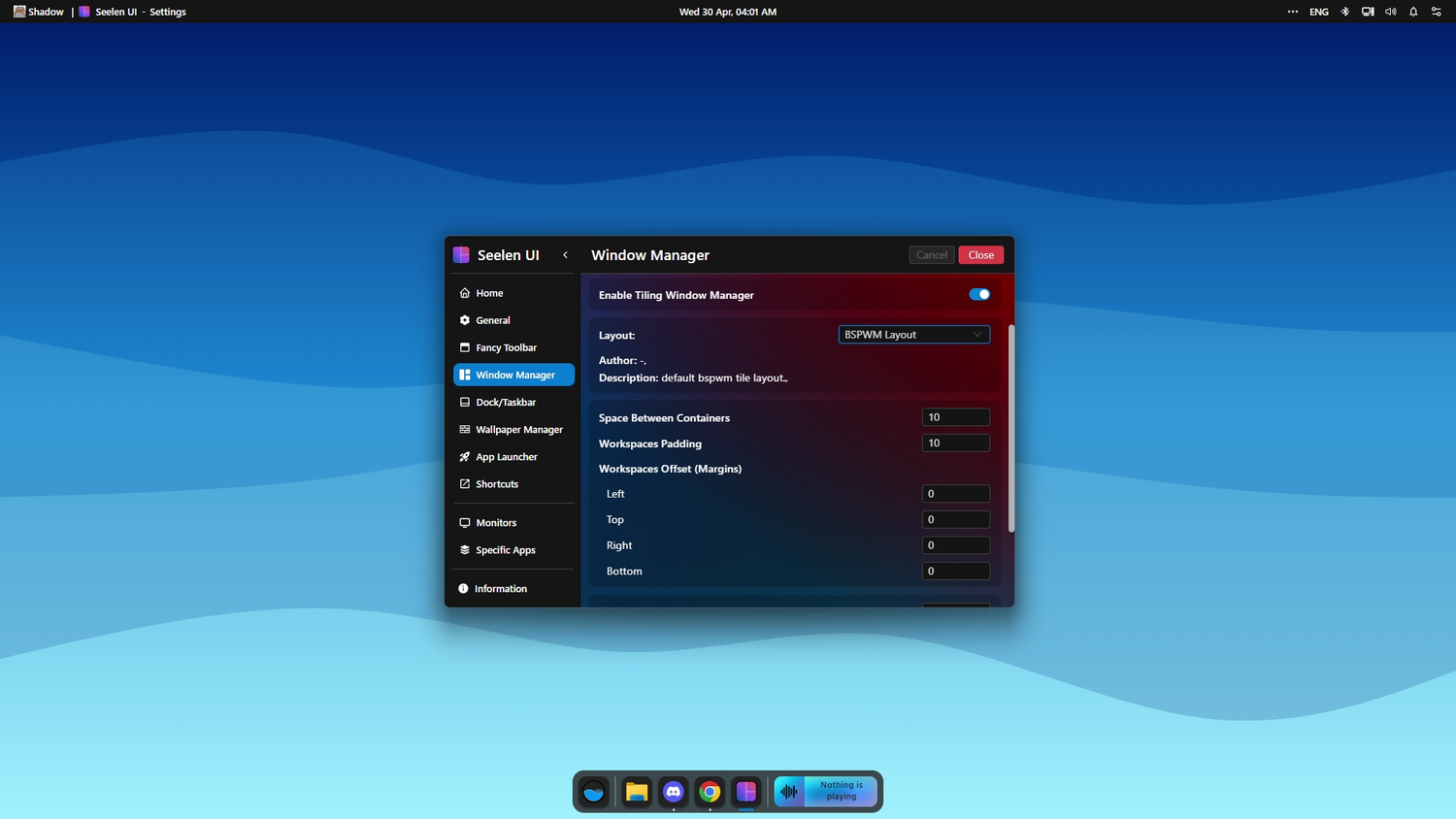Open the Wallpaper Manager section

(x=513, y=429)
